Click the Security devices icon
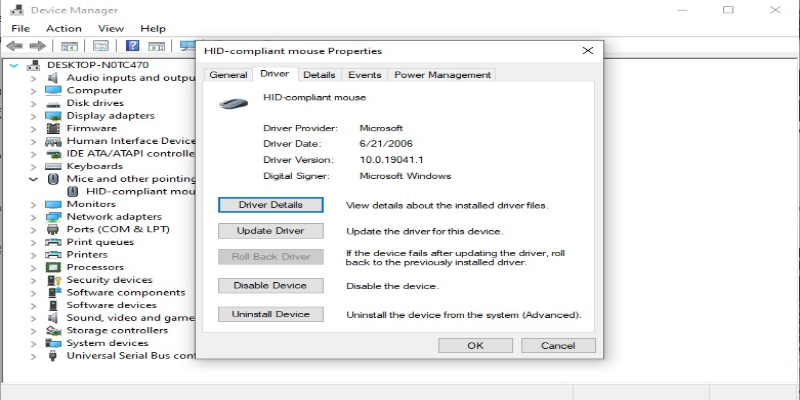This screenshot has width=800, height=400. click(x=56, y=280)
